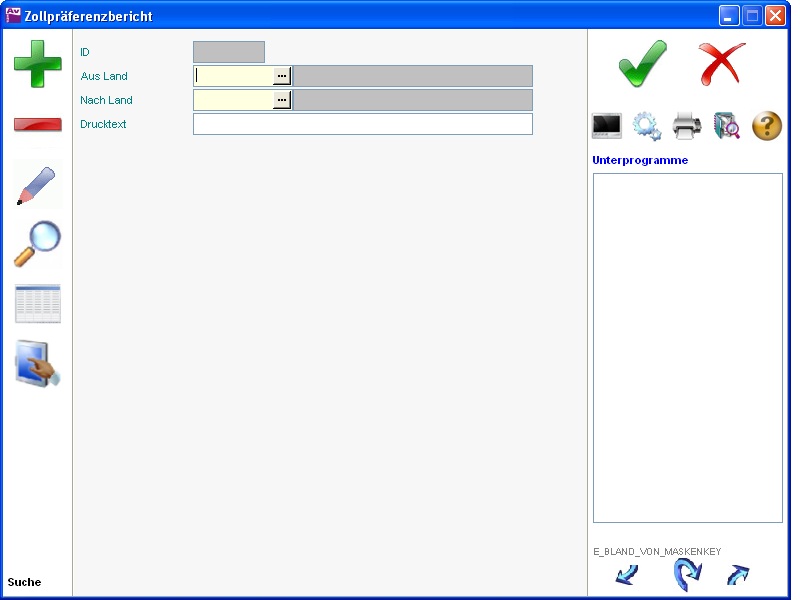Click the red minus delete record icon

(x=37, y=125)
